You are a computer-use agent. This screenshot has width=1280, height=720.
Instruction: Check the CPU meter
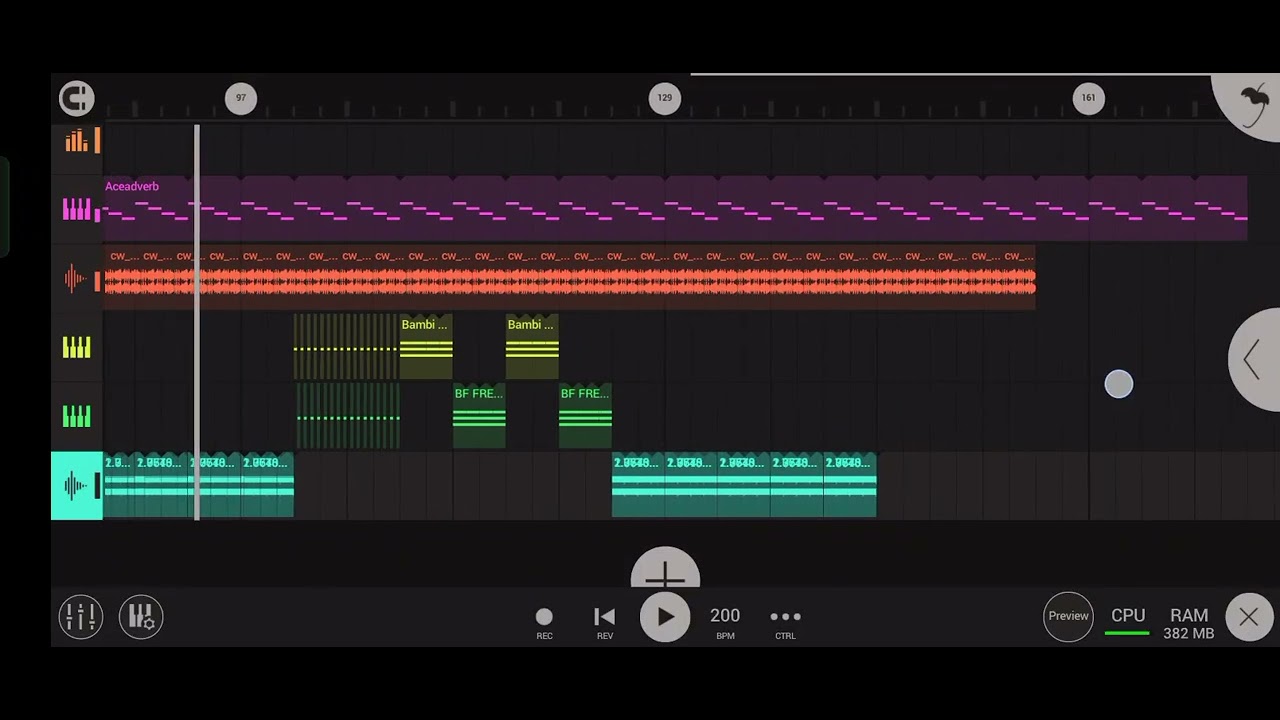coord(1128,621)
